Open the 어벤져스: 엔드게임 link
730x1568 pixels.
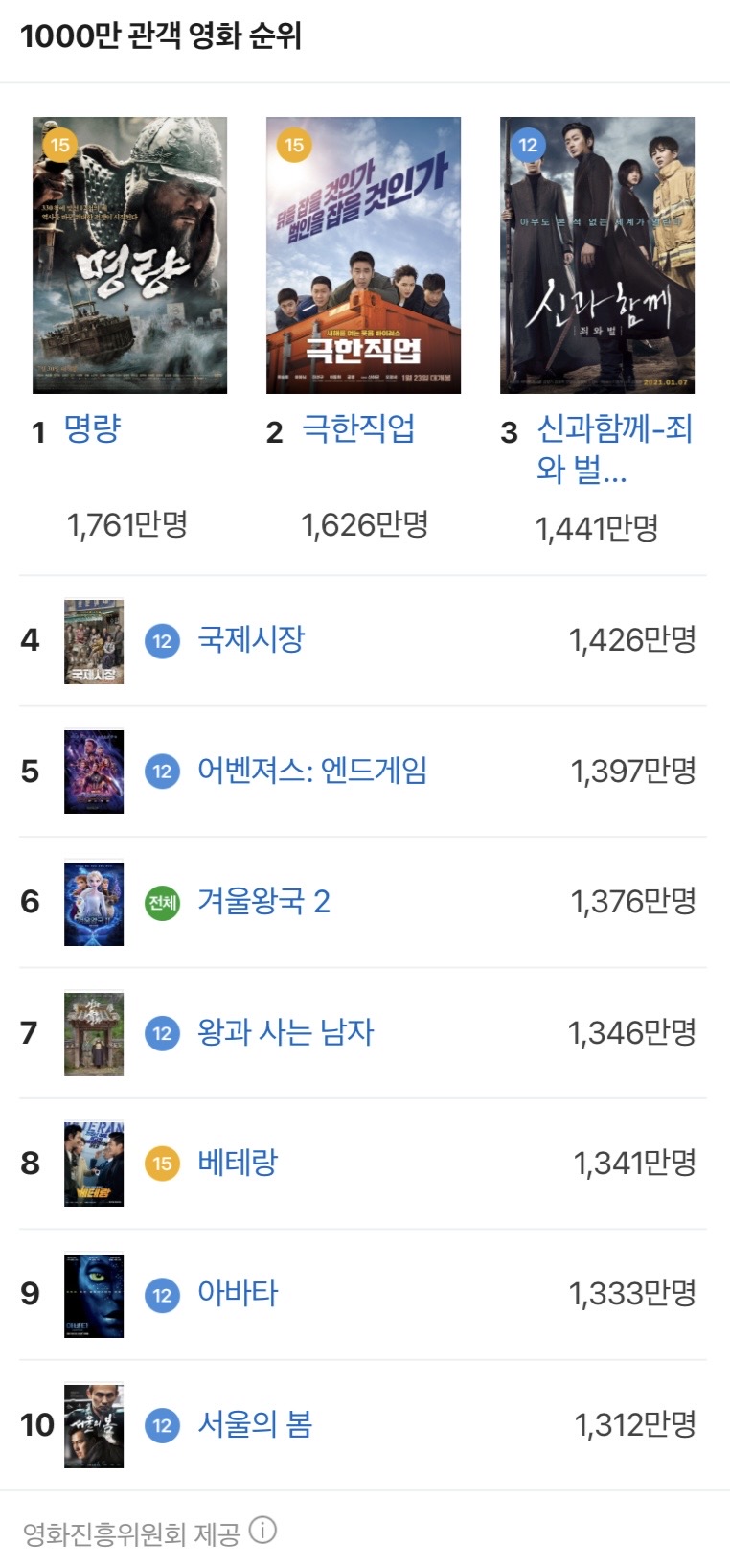312,771
